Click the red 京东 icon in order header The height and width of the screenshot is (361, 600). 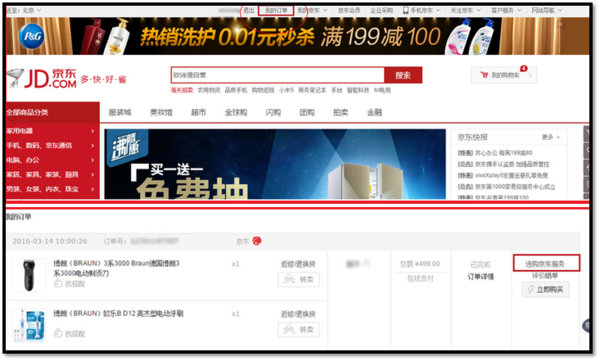click(257, 241)
